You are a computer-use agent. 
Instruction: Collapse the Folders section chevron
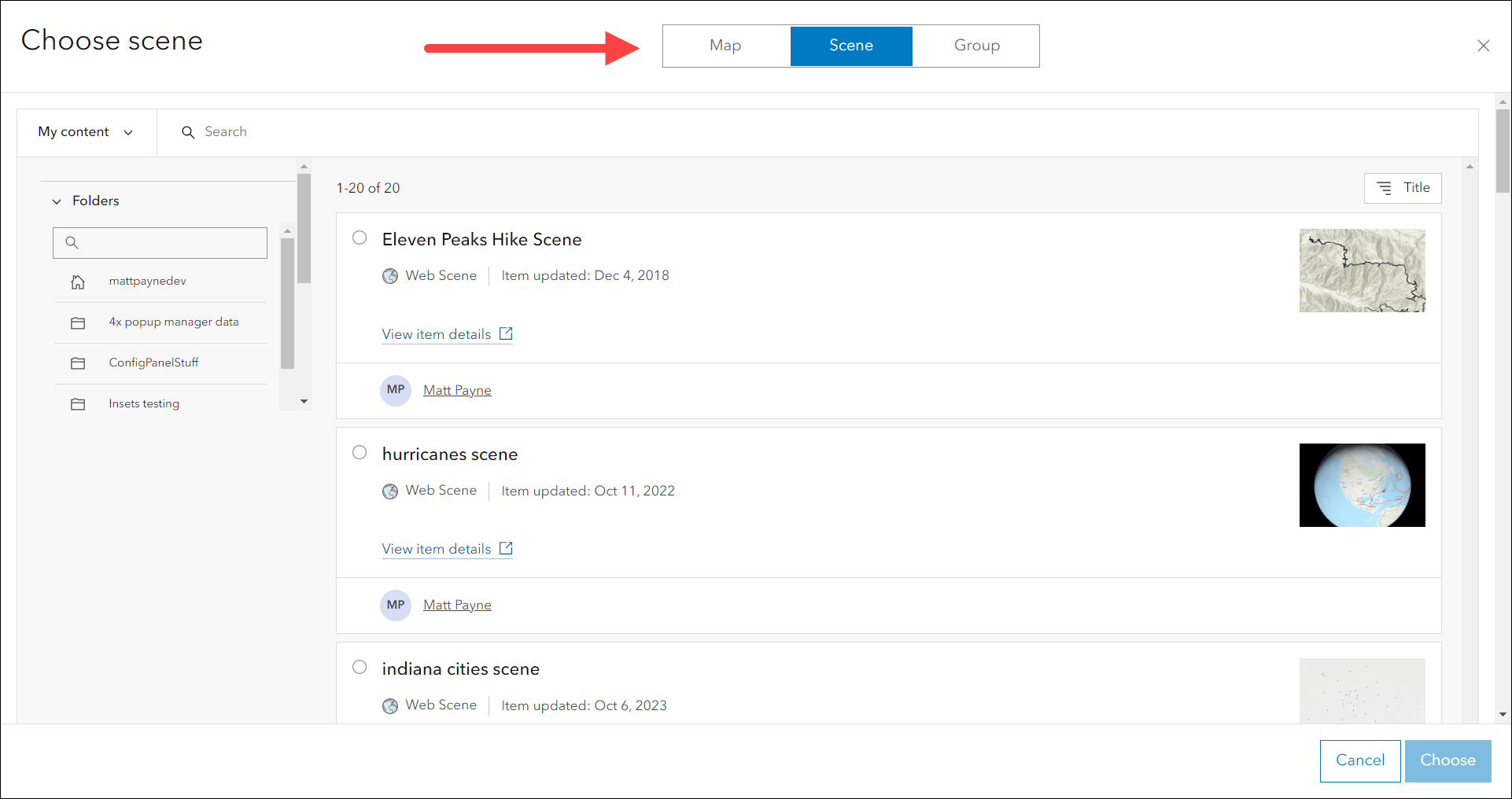pyautogui.click(x=57, y=201)
